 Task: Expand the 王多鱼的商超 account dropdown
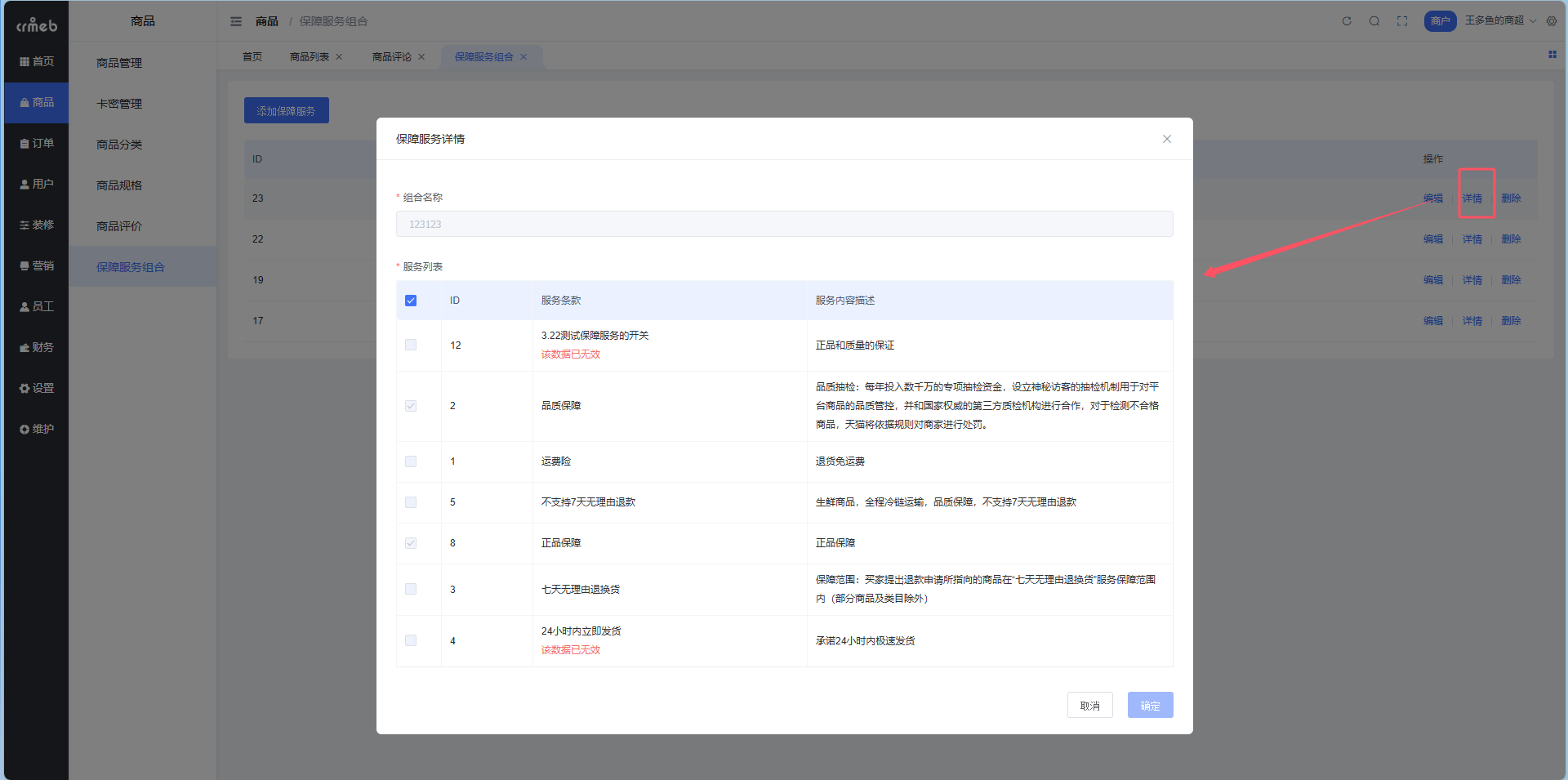tap(1499, 20)
